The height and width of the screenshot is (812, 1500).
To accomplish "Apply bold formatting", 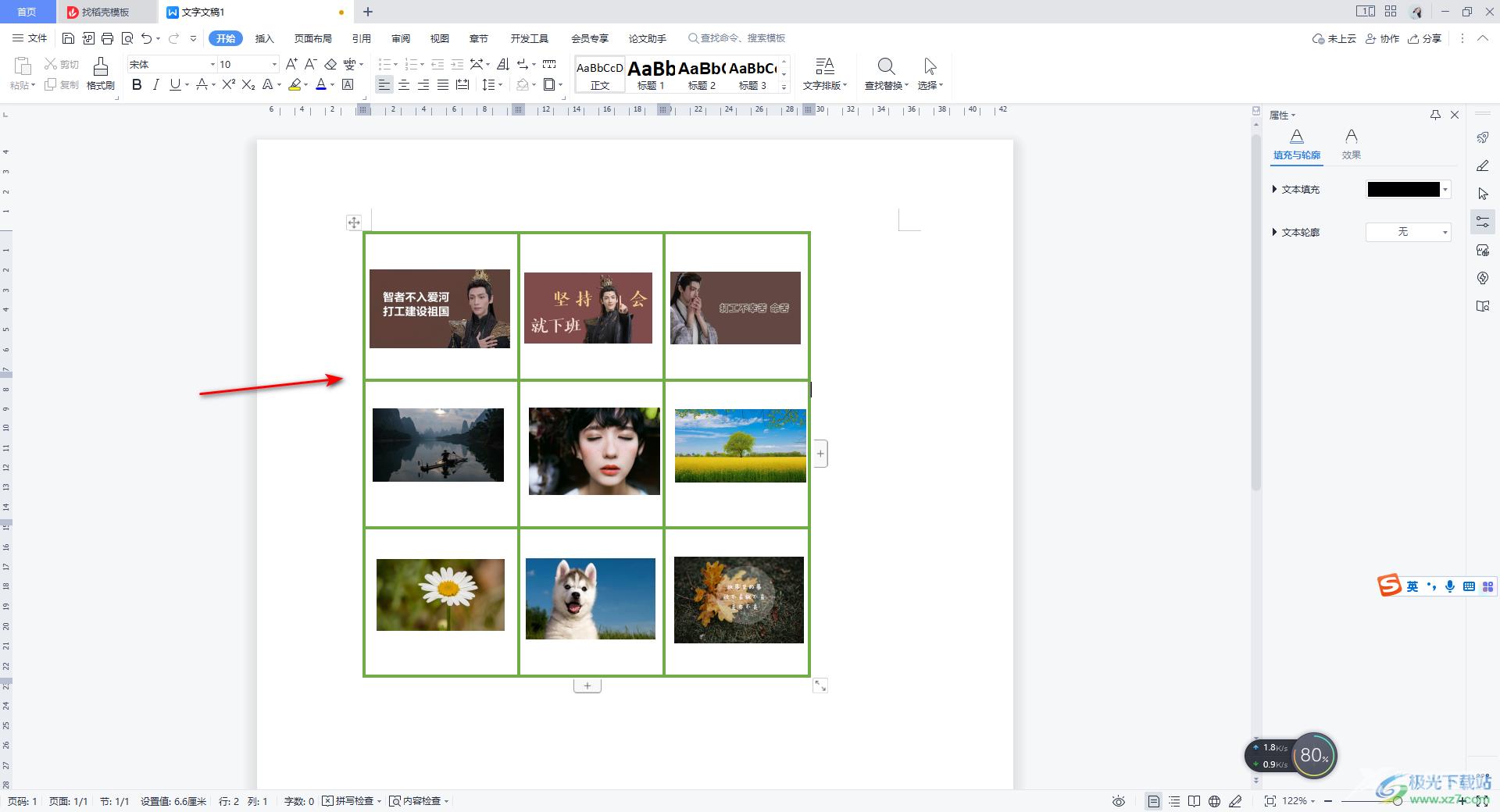I will point(137,84).
